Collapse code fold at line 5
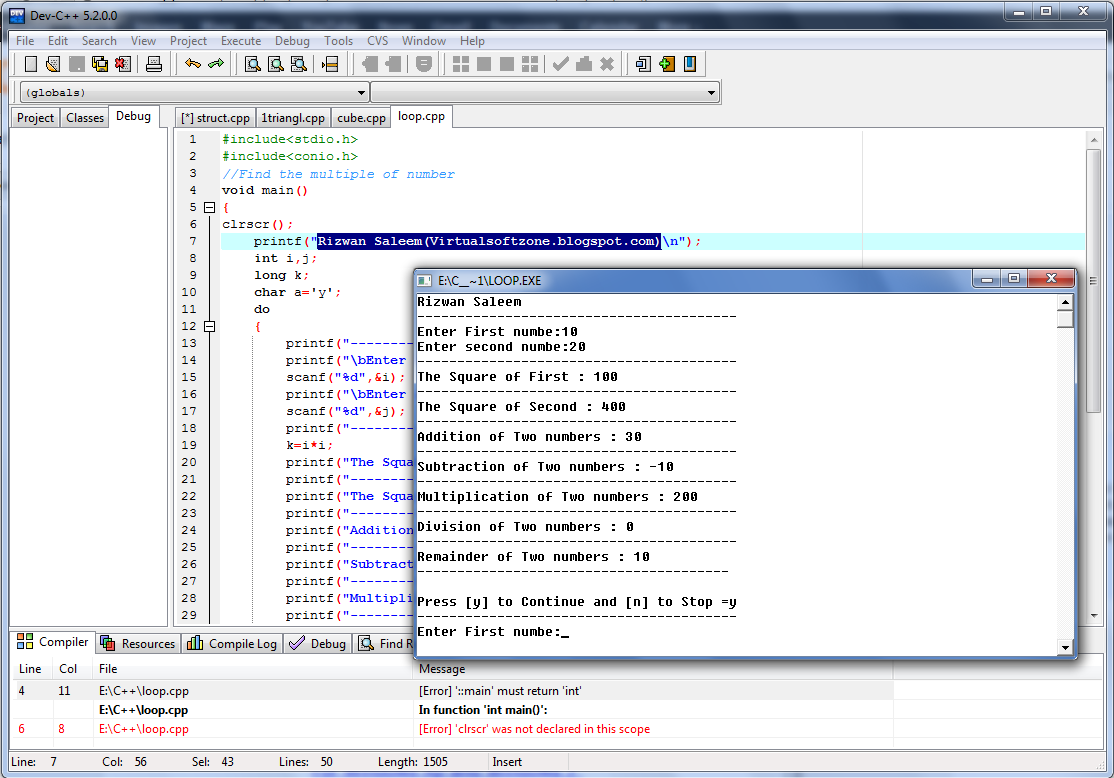 (x=210, y=207)
